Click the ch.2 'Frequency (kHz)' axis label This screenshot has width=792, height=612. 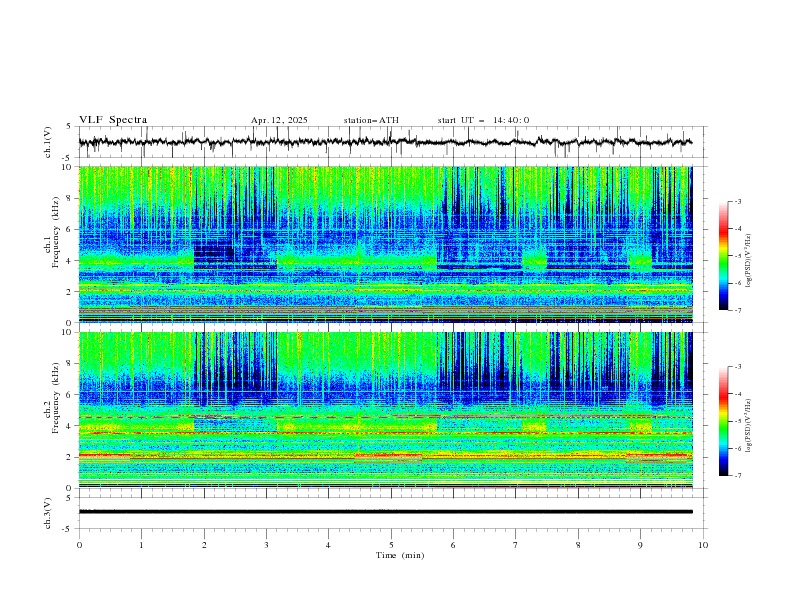pos(55,398)
